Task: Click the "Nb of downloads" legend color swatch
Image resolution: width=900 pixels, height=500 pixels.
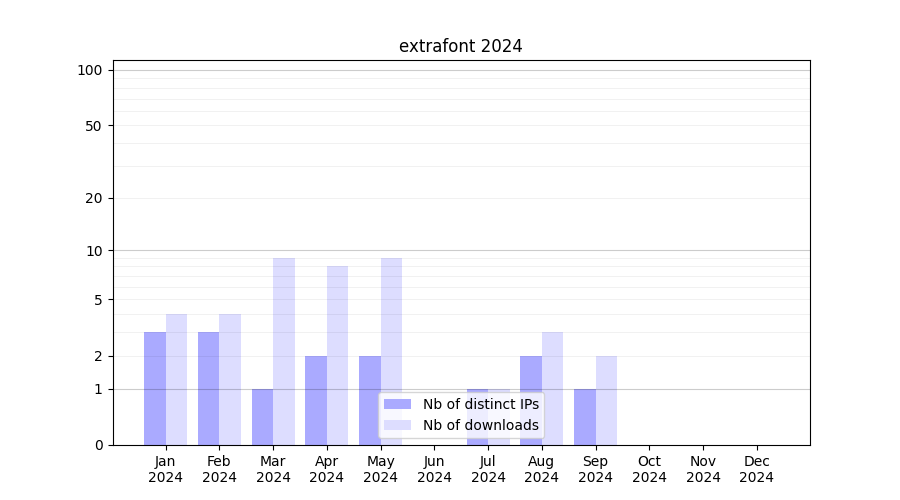Action: pyautogui.click(x=397, y=425)
